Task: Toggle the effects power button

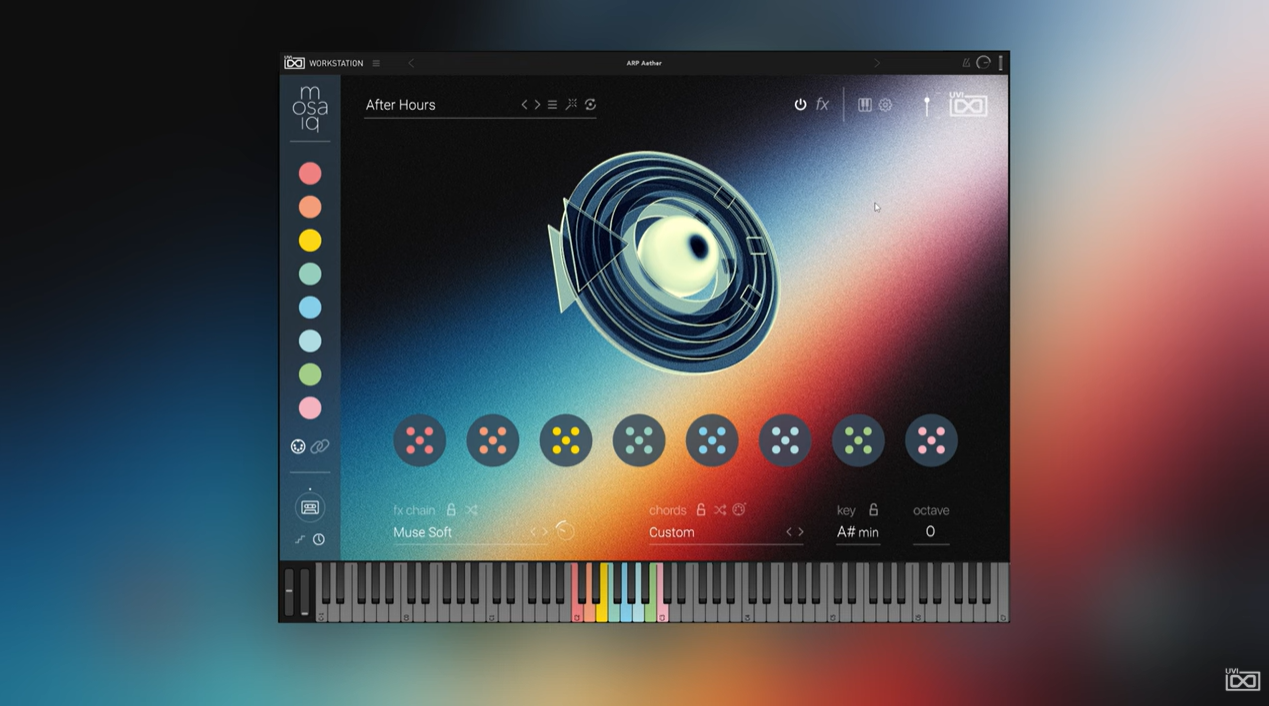Action: (800, 104)
